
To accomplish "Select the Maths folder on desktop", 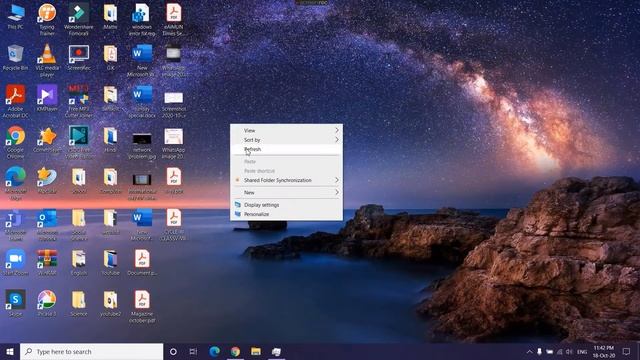I will (x=110, y=17).
